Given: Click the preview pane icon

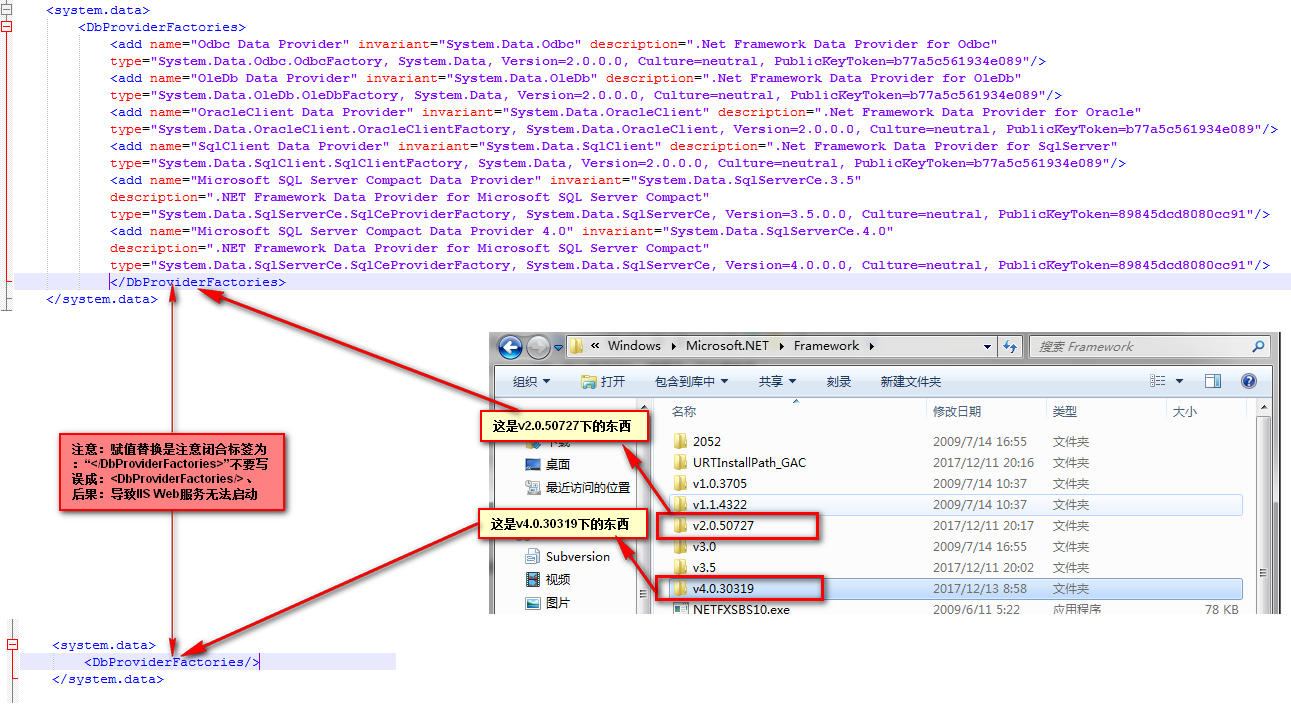Looking at the screenshot, I should point(1212,380).
